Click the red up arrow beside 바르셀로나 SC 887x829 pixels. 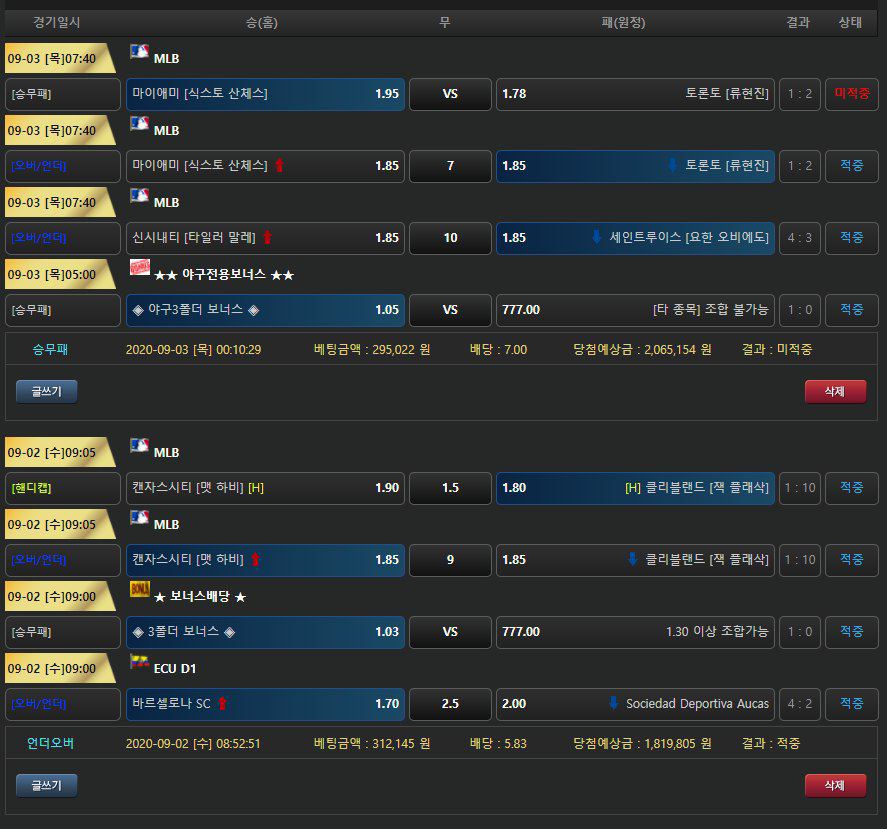[x=222, y=704]
